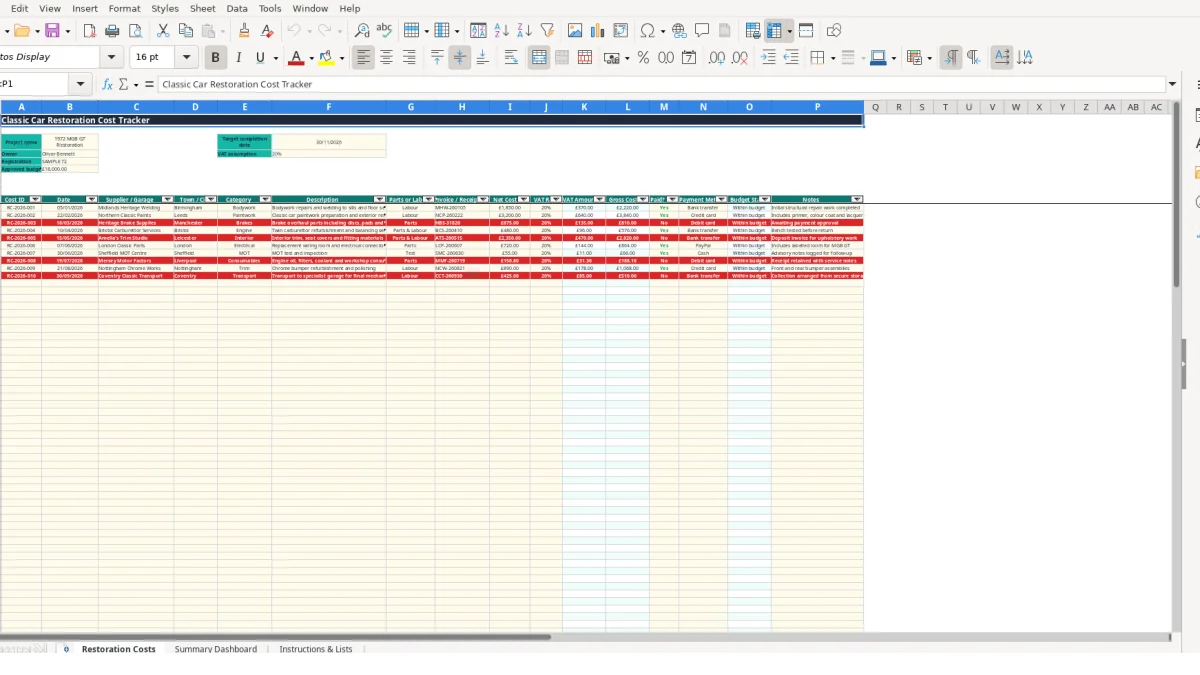
Task: Open the background color dropdown arrow
Action: pos(342,58)
